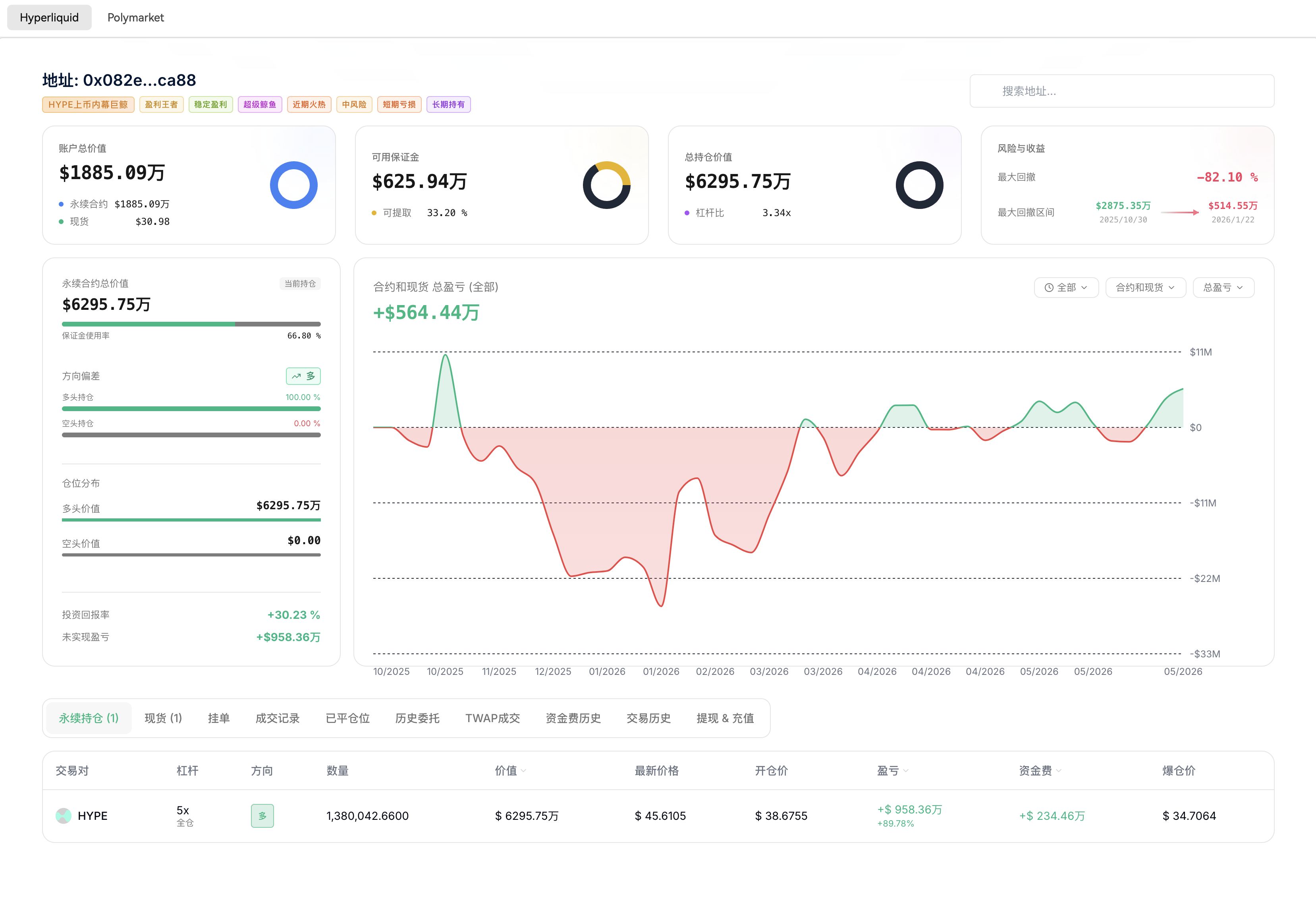
Task: Switch to the Hyperliquid tab
Action: pos(49,18)
